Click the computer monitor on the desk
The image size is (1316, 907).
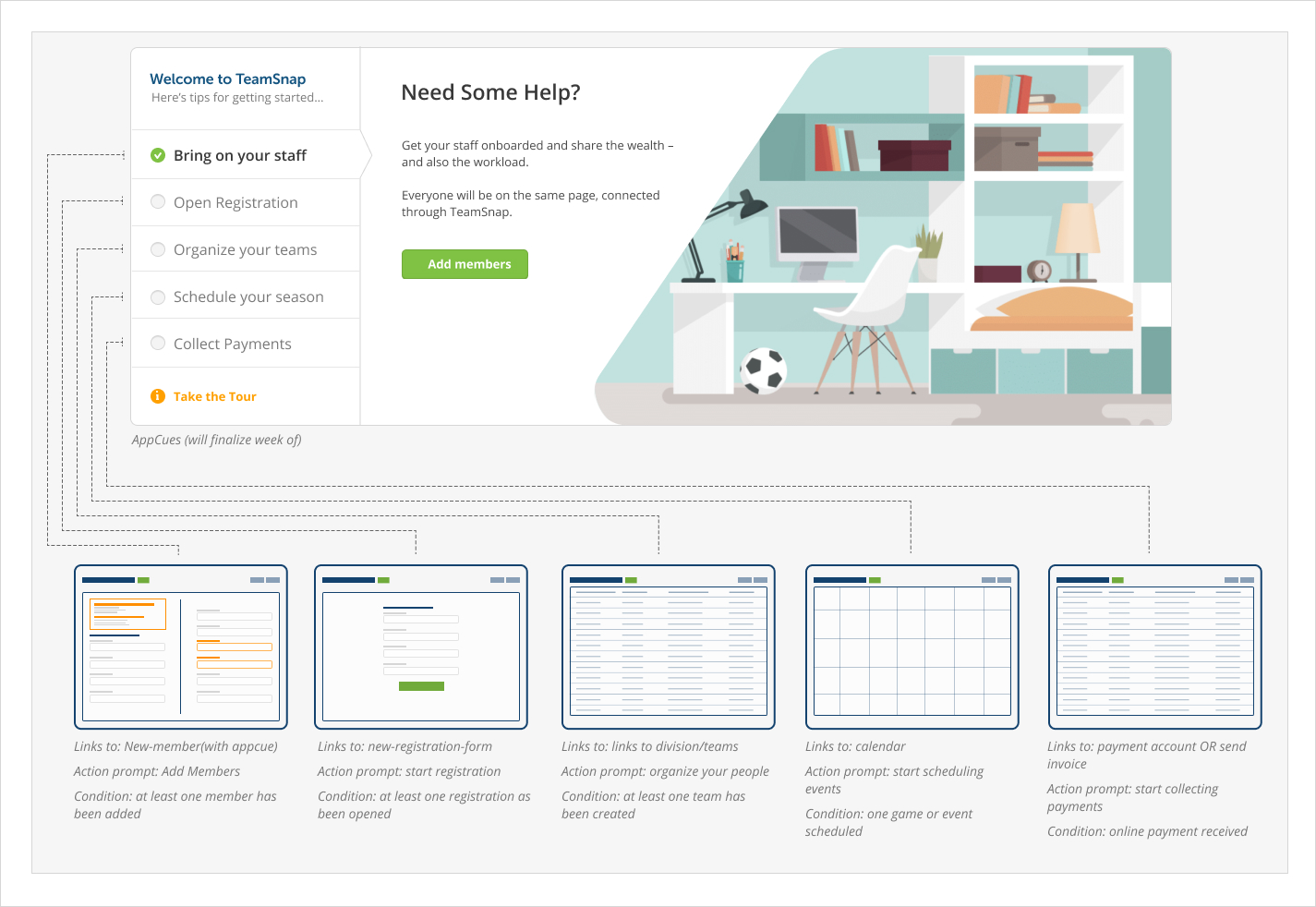[817, 236]
